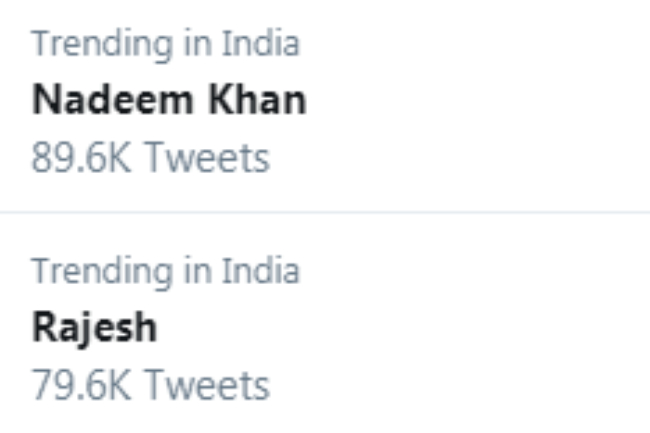The image size is (650, 433).
Task: Open the Nadeem Khan trending topic
Action: (169, 101)
